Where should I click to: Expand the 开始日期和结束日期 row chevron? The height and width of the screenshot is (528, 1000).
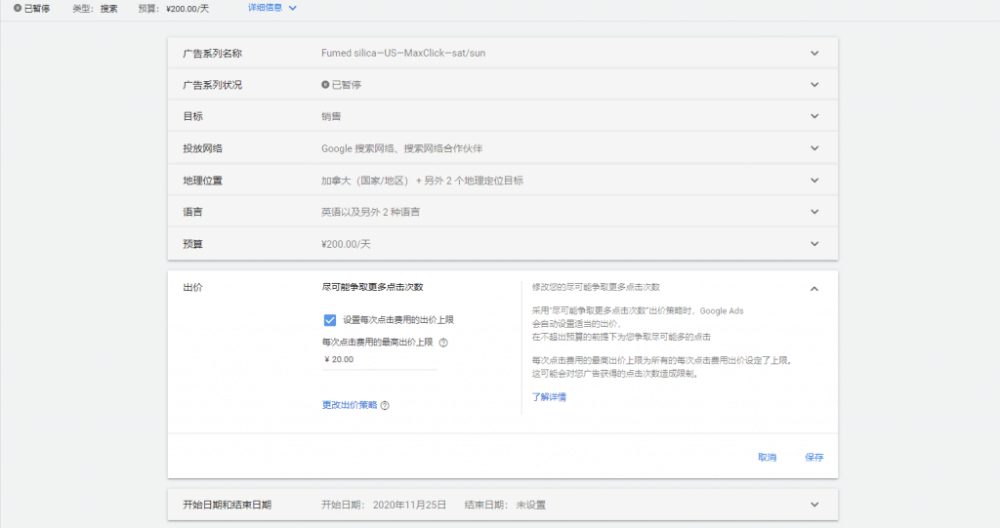click(815, 505)
